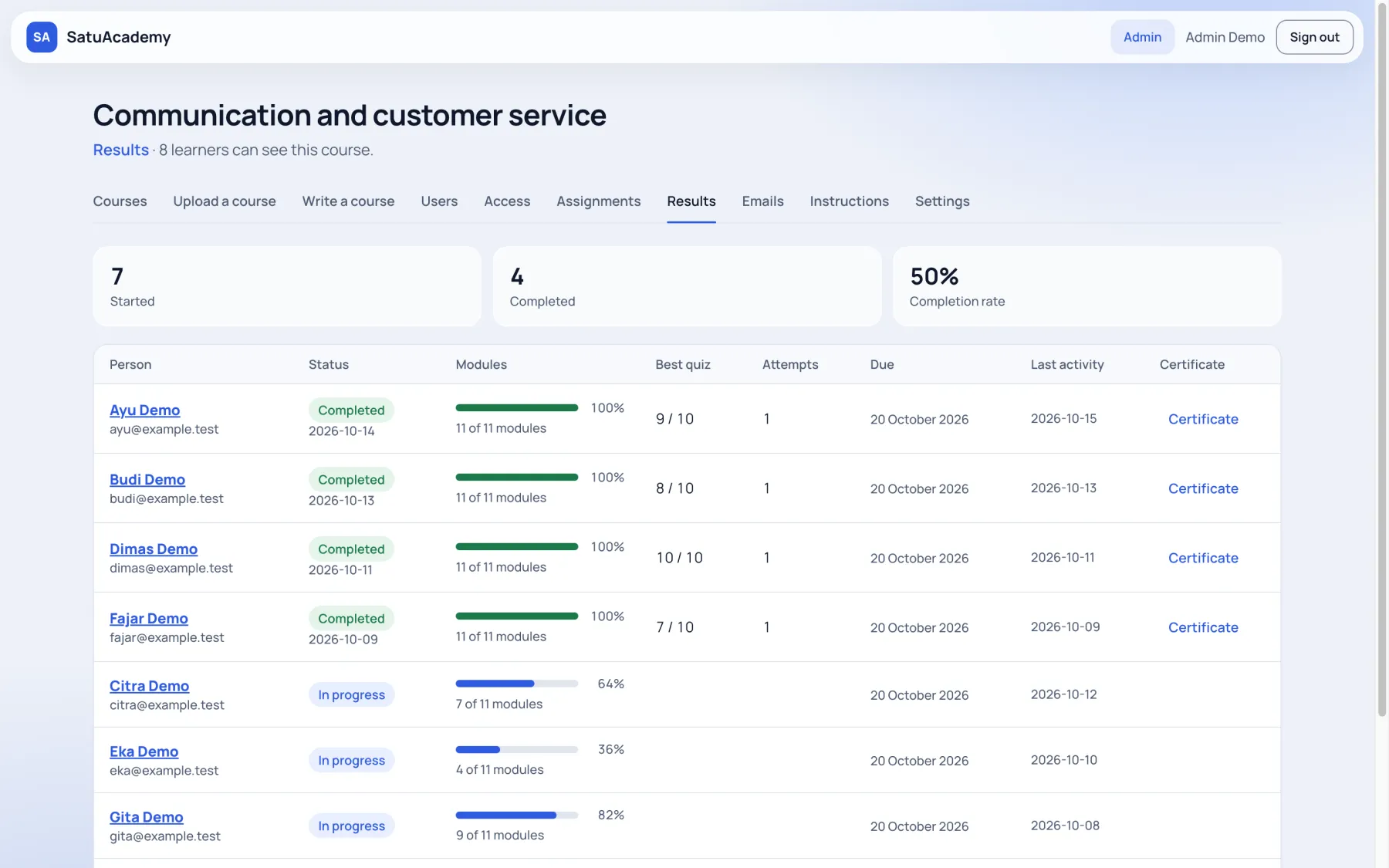Image resolution: width=1389 pixels, height=868 pixels.
Task: Open Citra Demo's profile link
Action: [150, 686]
